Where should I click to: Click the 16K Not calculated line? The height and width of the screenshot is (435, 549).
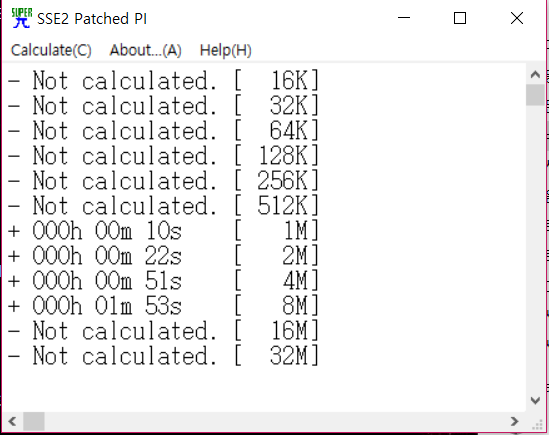pyautogui.click(x=164, y=81)
